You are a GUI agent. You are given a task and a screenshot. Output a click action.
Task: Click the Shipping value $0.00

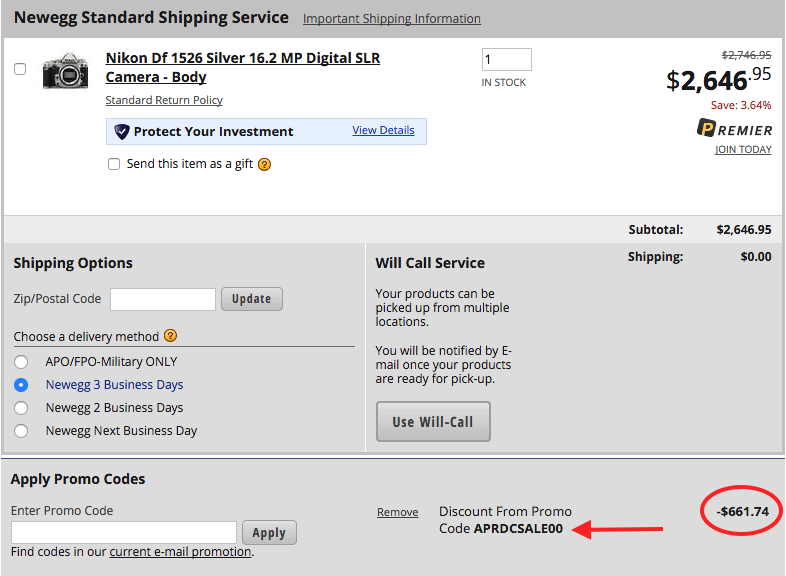click(x=756, y=257)
